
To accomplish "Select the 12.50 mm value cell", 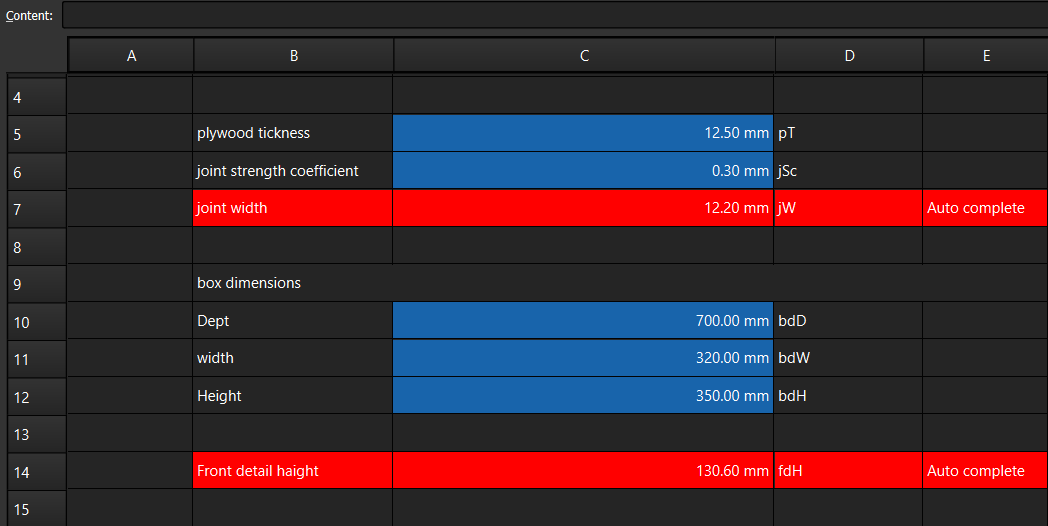I will click(x=583, y=133).
